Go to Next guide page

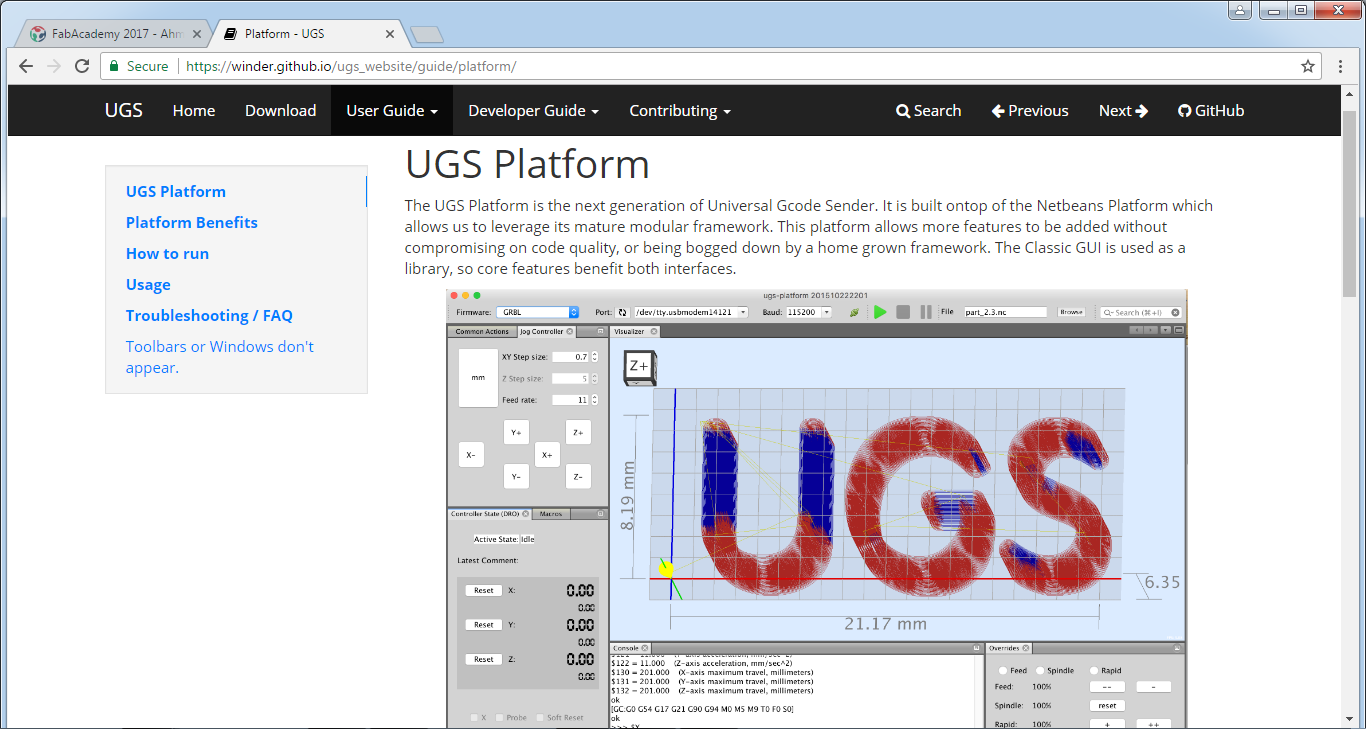coord(1123,111)
